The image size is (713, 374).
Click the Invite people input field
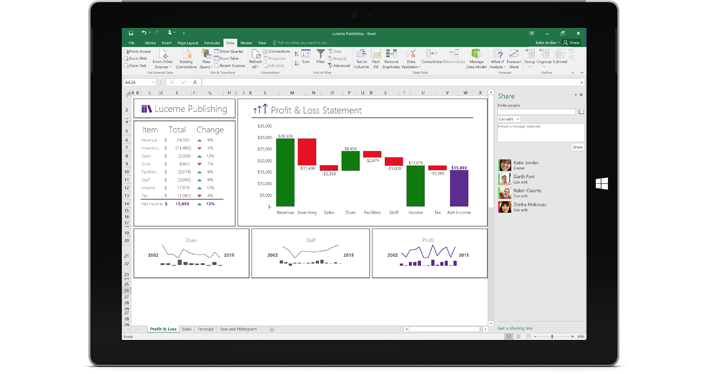[537, 111]
